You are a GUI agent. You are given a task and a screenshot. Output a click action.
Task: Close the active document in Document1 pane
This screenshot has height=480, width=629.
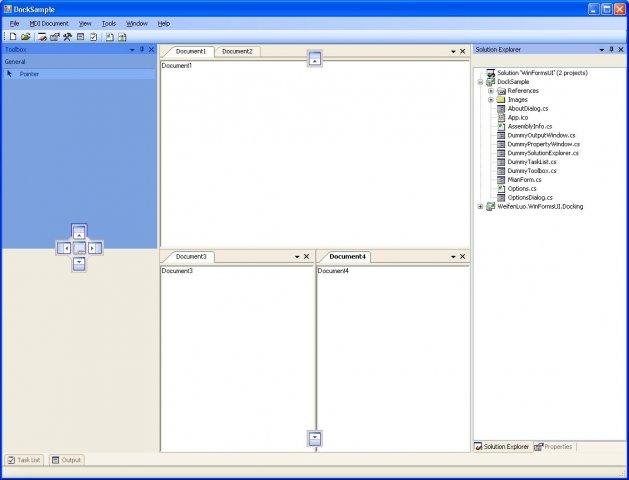pyautogui.click(x=463, y=52)
